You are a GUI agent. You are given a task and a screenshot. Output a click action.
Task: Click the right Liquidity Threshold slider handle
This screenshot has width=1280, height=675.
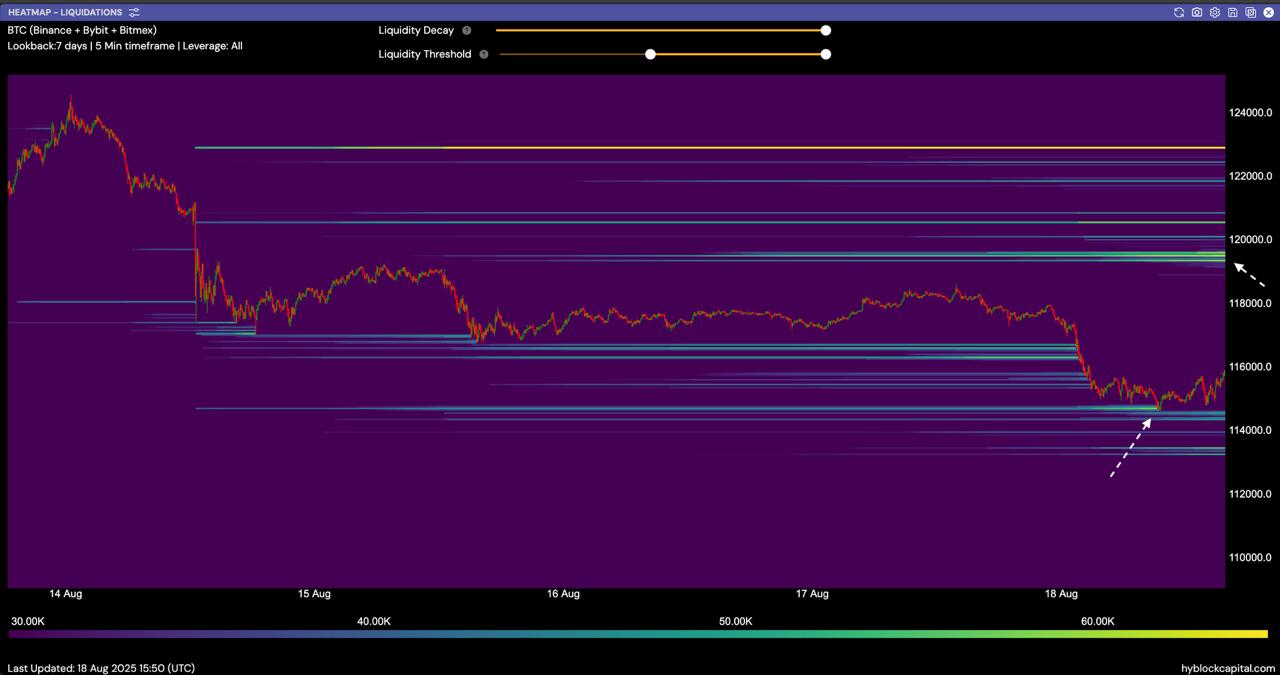tap(826, 54)
